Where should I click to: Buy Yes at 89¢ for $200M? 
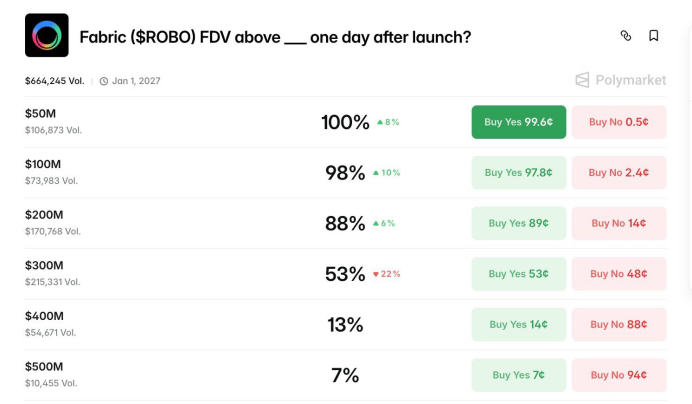point(519,224)
